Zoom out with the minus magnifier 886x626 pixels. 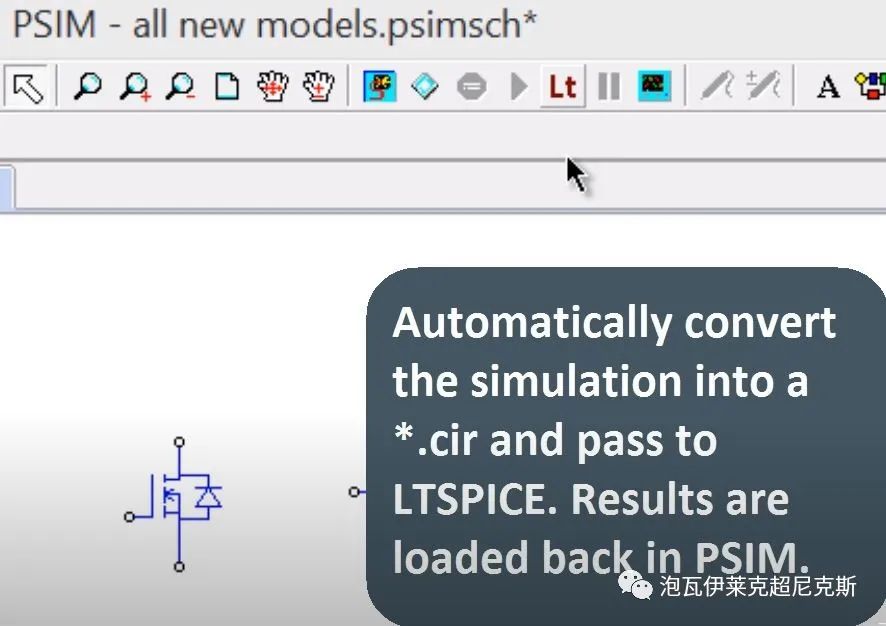[180, 86]
